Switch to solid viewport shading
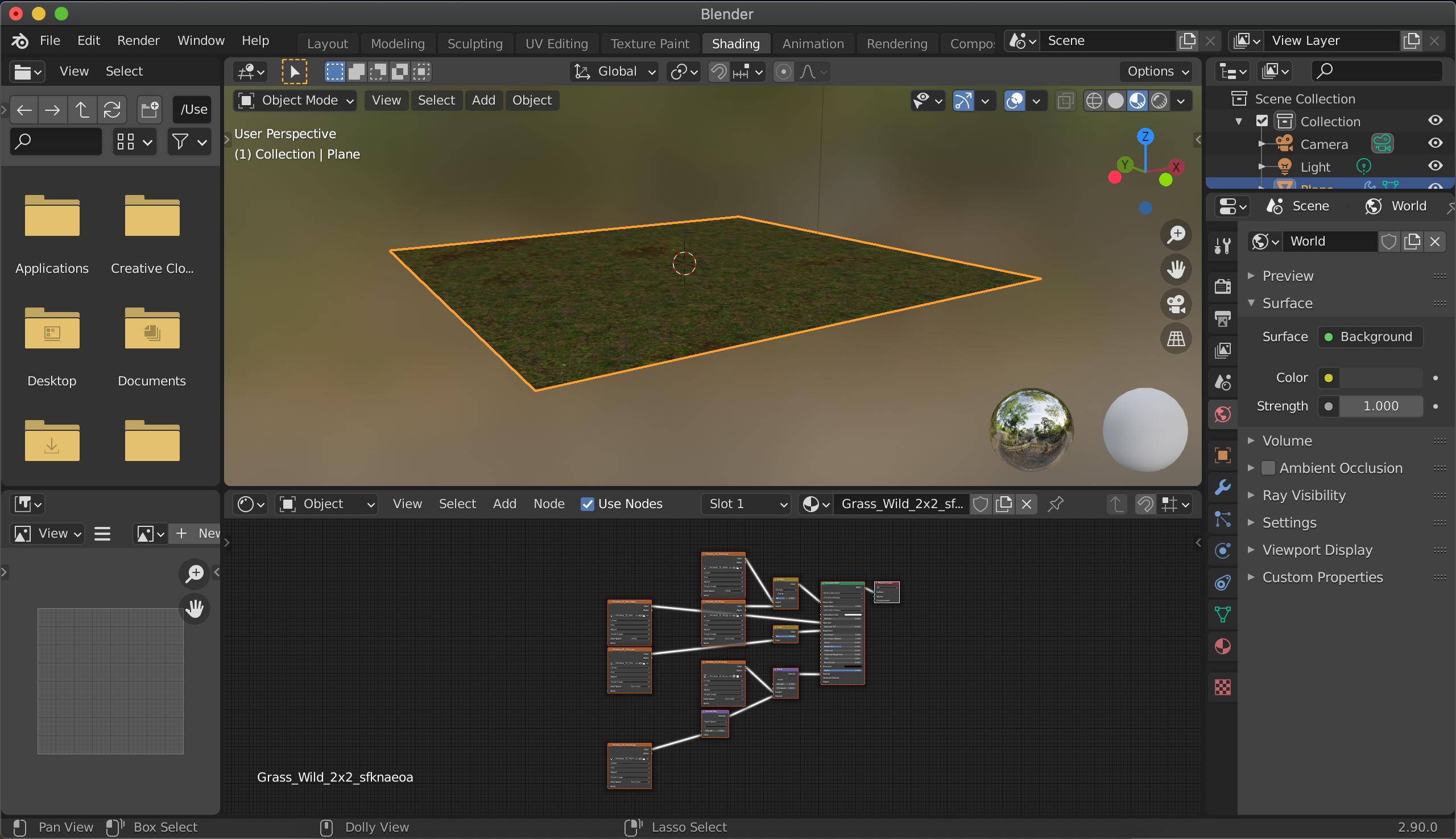The image size is (1456, 839). click(x=1115, y=101)
